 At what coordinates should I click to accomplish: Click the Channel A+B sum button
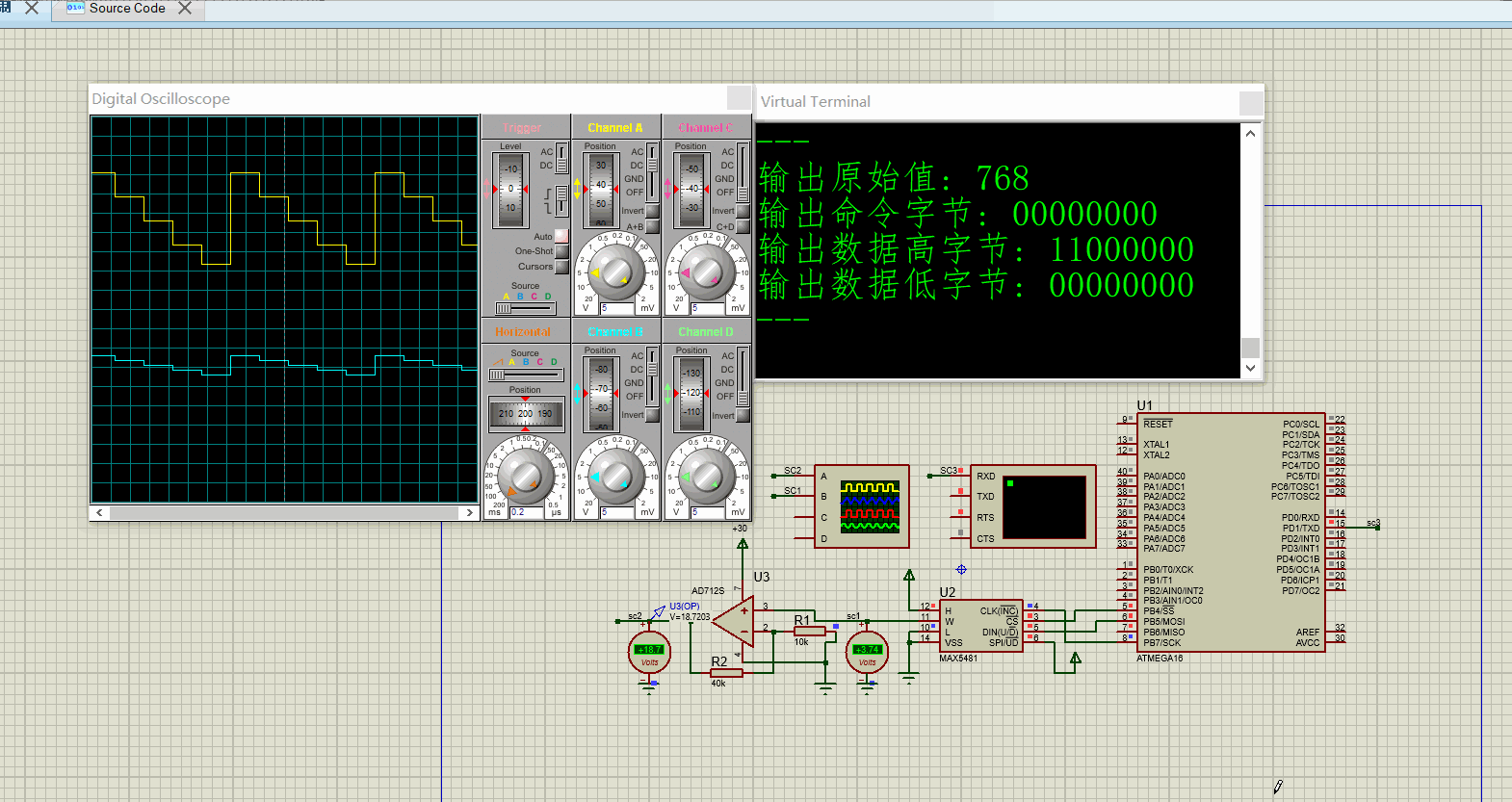pyautogui.click(x=652, y=227)
